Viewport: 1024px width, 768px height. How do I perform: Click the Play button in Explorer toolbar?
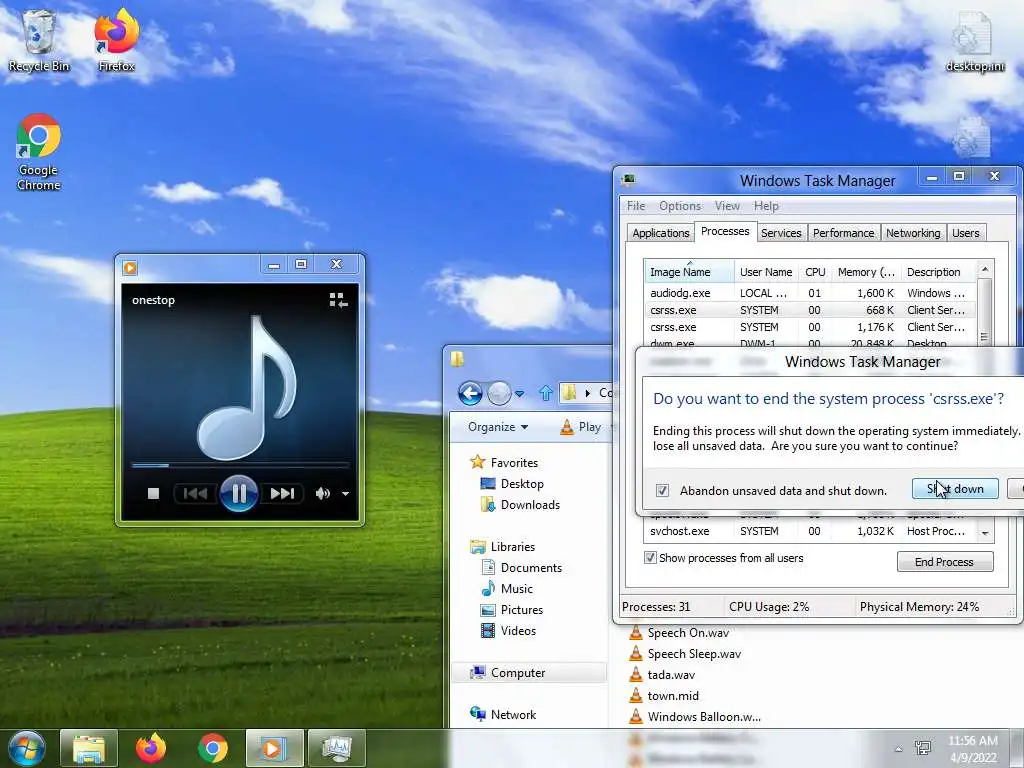[x=581, y=427]
